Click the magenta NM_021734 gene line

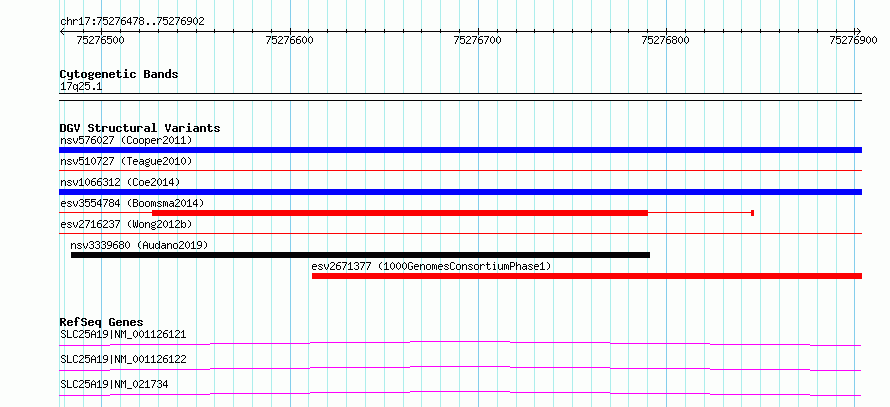click(x=460, y=393)
